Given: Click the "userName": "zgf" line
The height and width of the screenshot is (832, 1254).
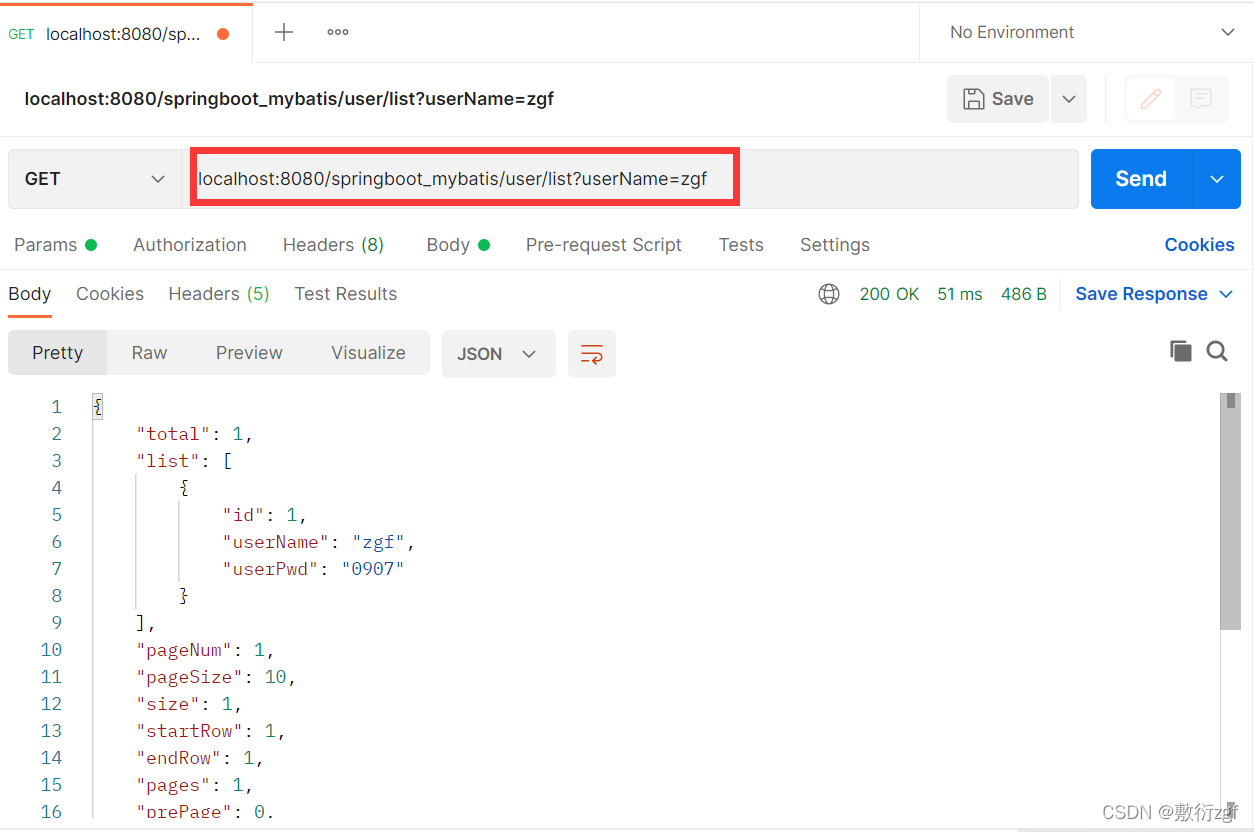Looking at the screenshot, I should tap(319, 542).
